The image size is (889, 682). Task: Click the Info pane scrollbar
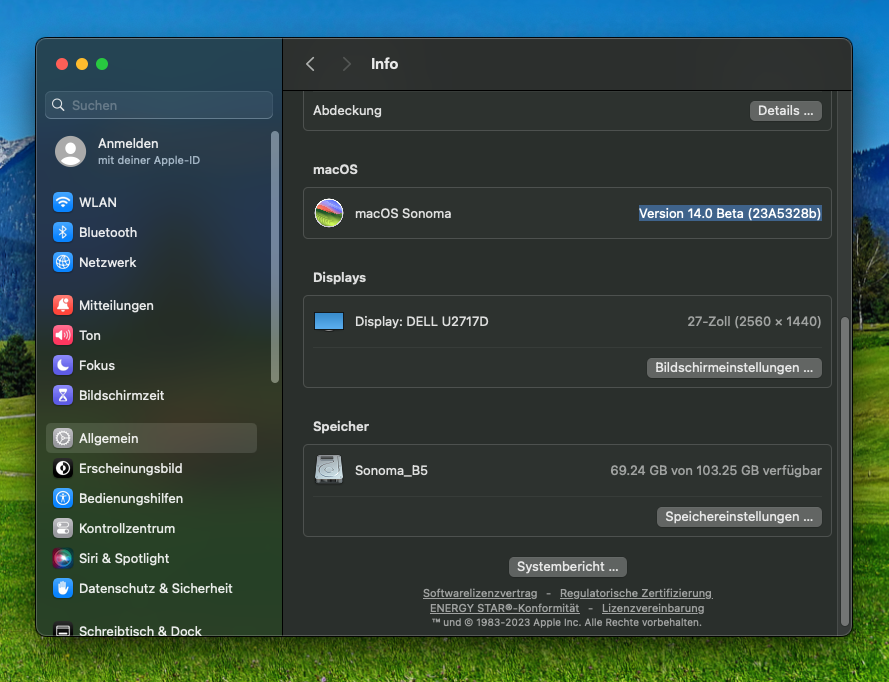[845, 471]
